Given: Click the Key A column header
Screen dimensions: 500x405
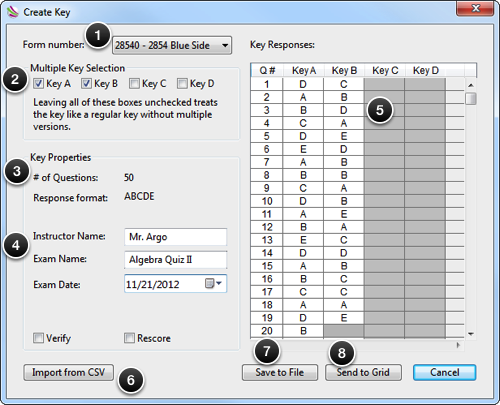Looking at the screenshot, I should pyautogui.click(x=303, y=70).
